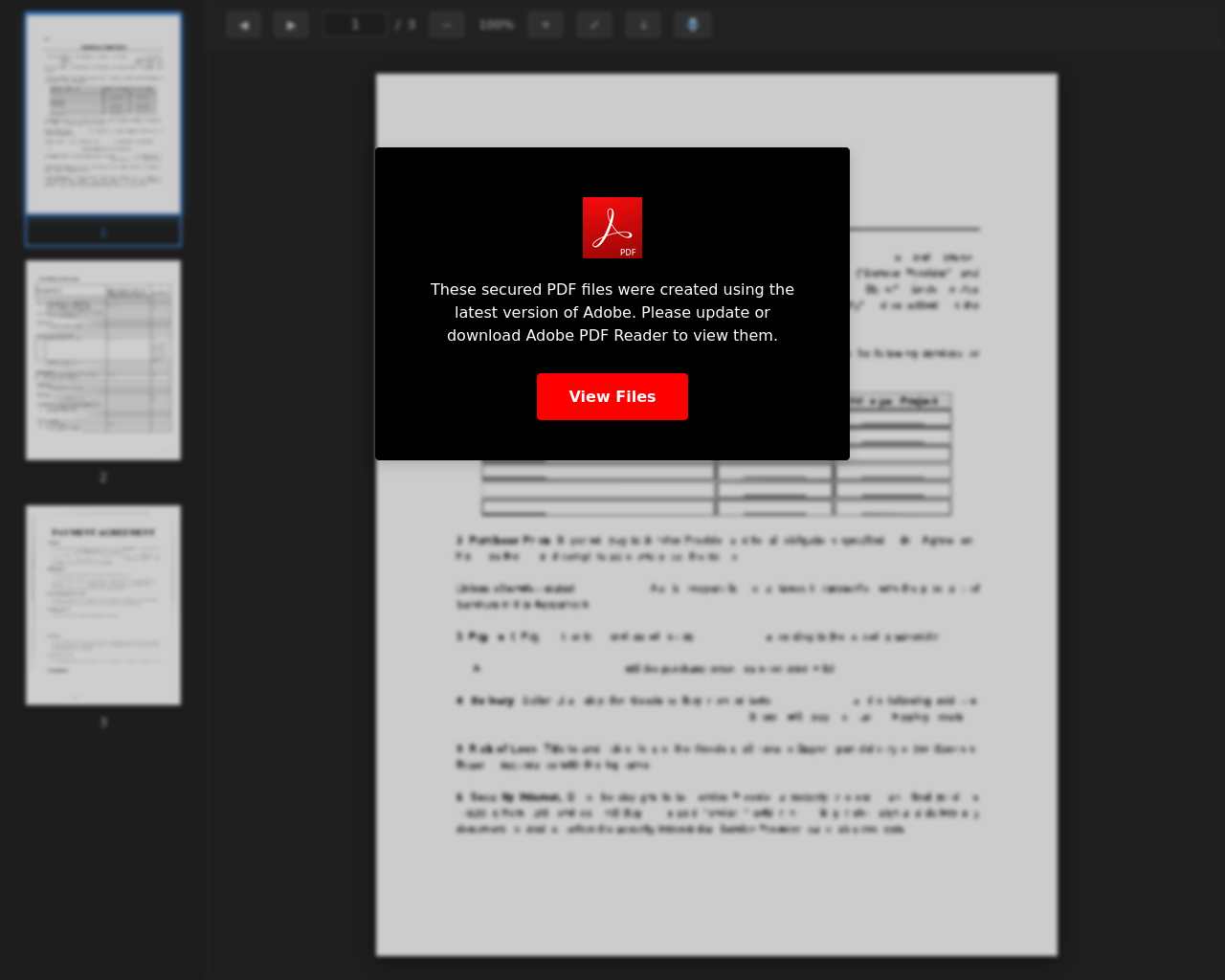Click the red Adobe PDF logo

612,228
